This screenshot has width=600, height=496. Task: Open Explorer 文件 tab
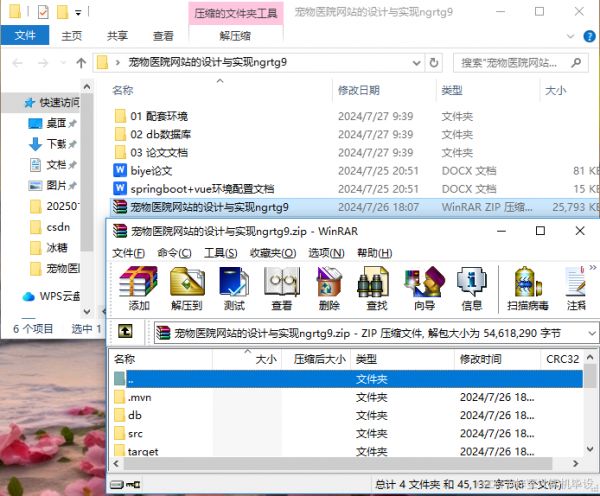point(25,36)
